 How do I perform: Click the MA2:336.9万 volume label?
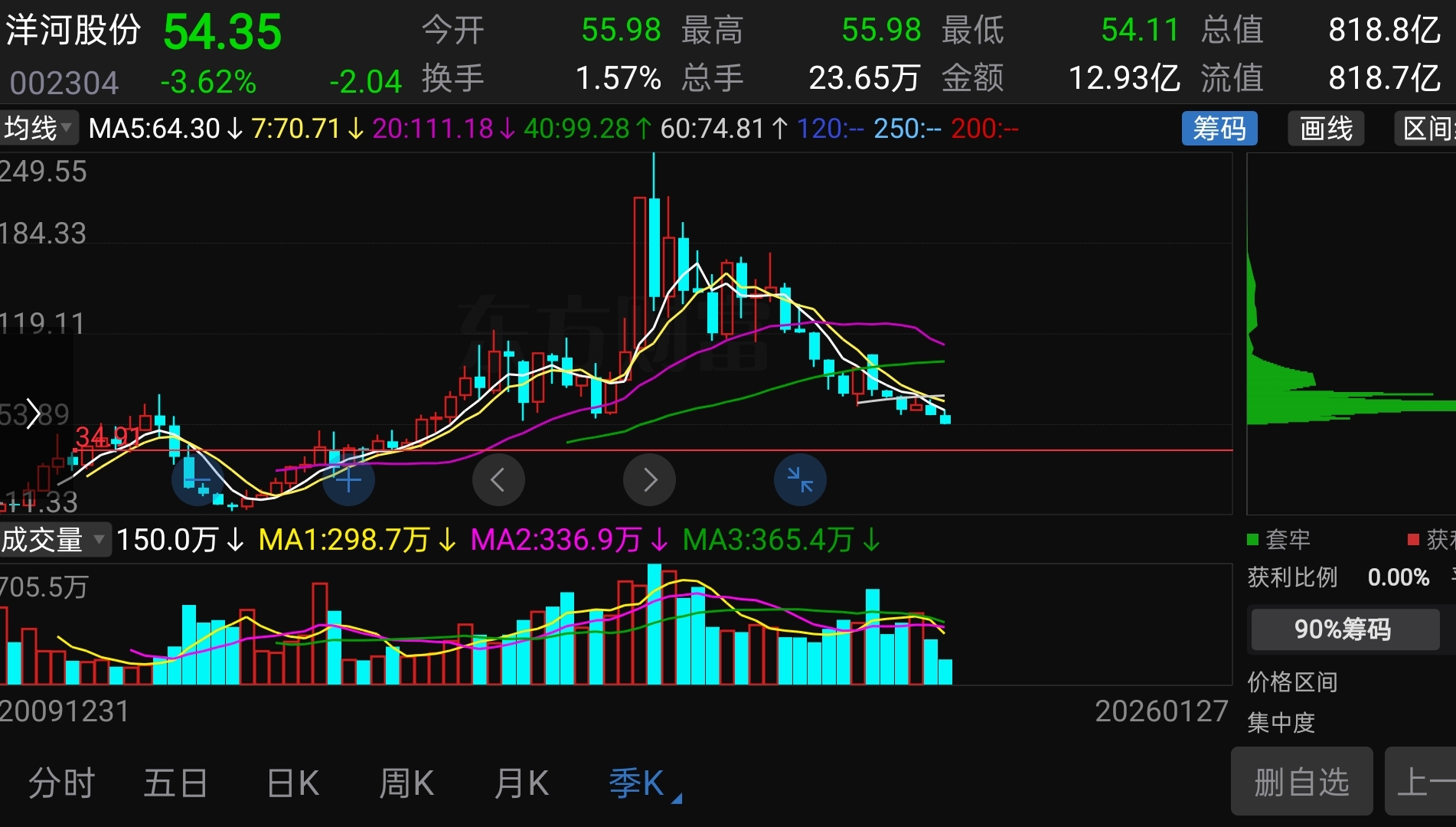pyautogui.click(x=570, y=540)
